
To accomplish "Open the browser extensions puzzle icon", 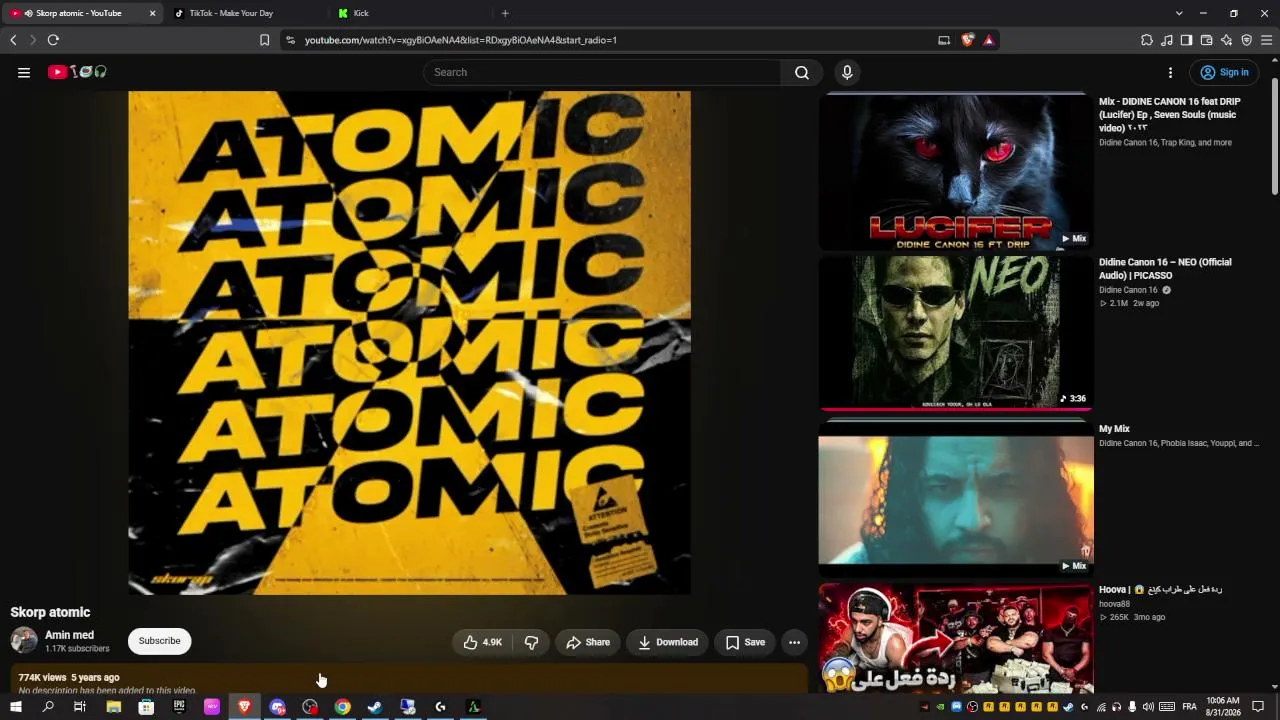I will pyautogui.click(x=1147, y=40).
